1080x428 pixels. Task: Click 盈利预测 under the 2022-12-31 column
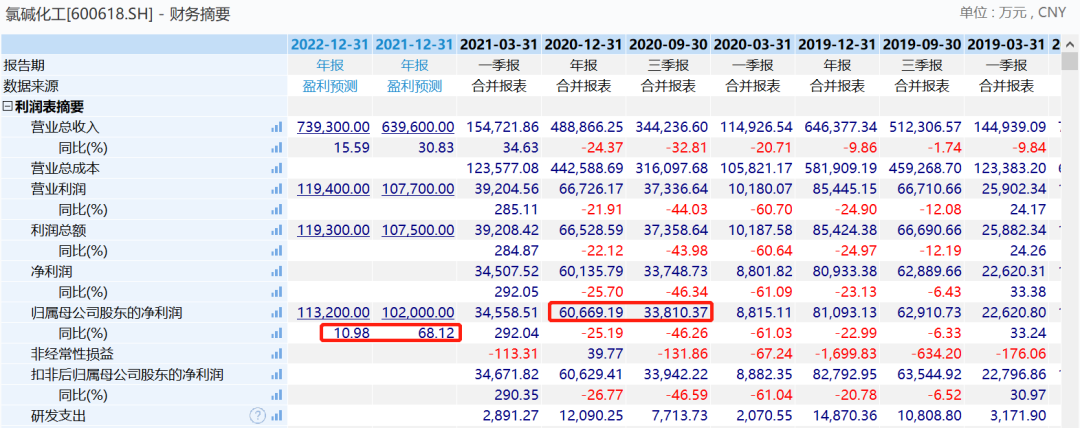[331, 86]
